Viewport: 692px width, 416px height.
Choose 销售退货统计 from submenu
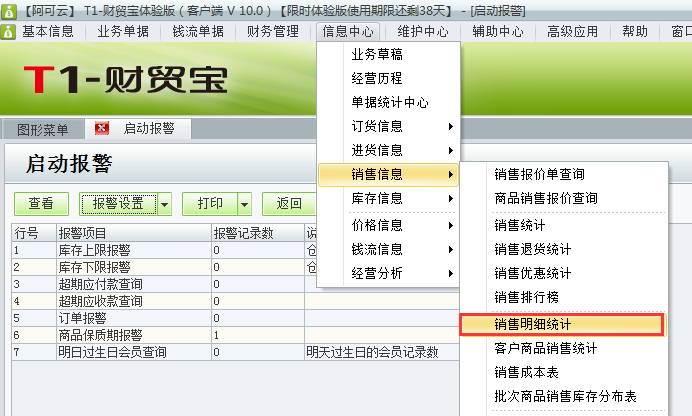pos(564,249)
